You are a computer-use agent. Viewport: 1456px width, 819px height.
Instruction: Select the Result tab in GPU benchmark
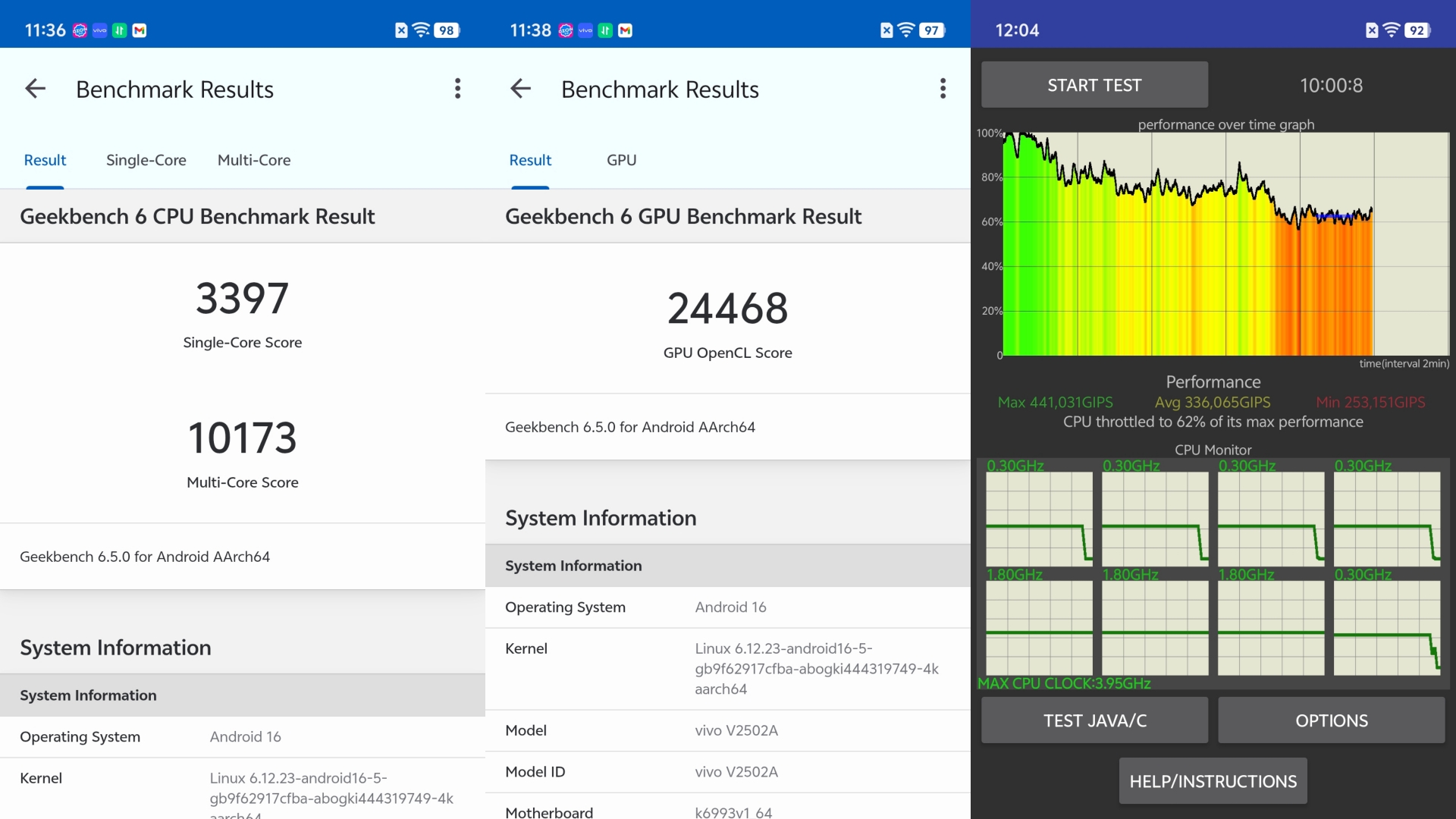[x=530, y=160]
